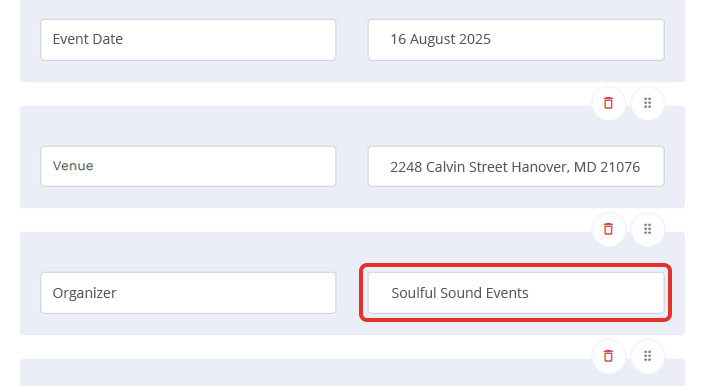This screenshot has height=386, width=703.
Task: Click the word 'August' in the date field
Action: [432, 39]
